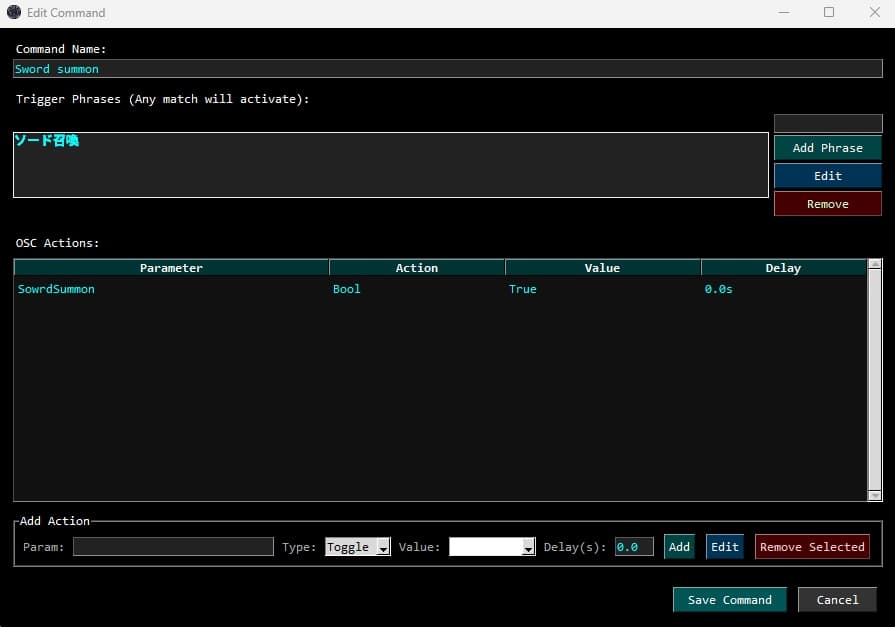Click the Add Phrase button
Viewport: 895px width, 627px height.
coord(827,148)
